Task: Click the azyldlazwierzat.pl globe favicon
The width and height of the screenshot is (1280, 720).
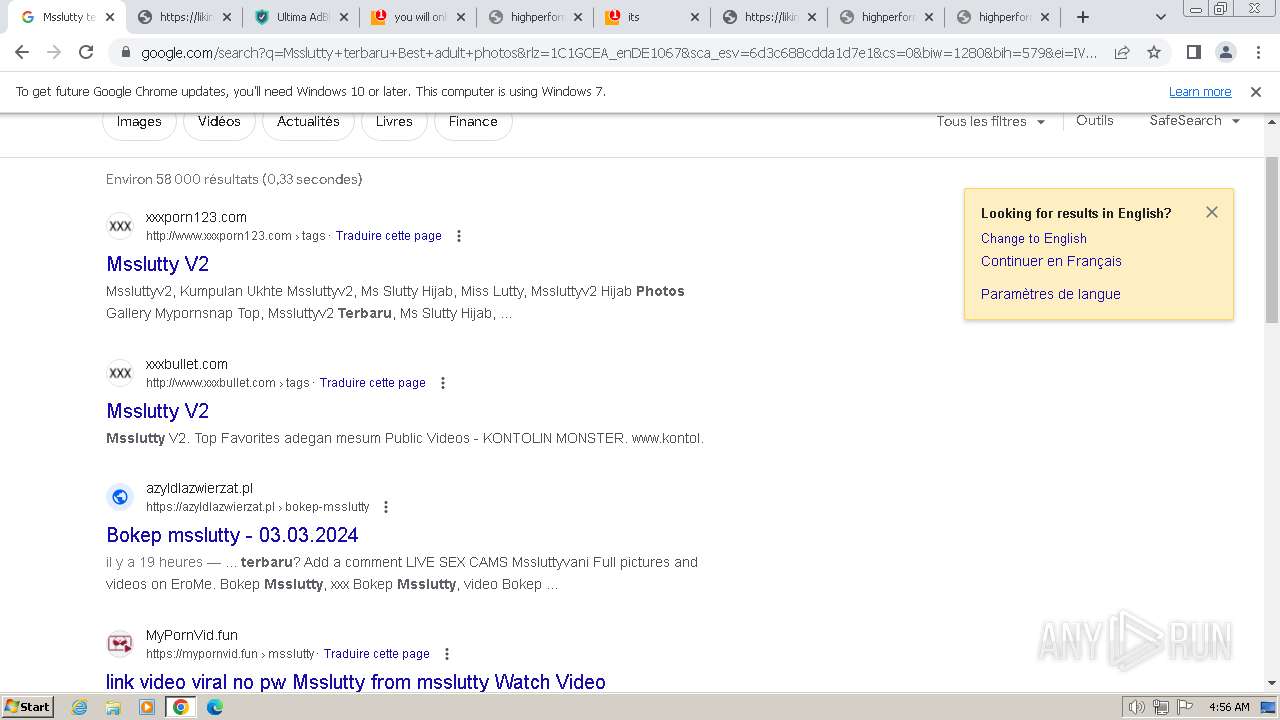Action: [120, 497]
